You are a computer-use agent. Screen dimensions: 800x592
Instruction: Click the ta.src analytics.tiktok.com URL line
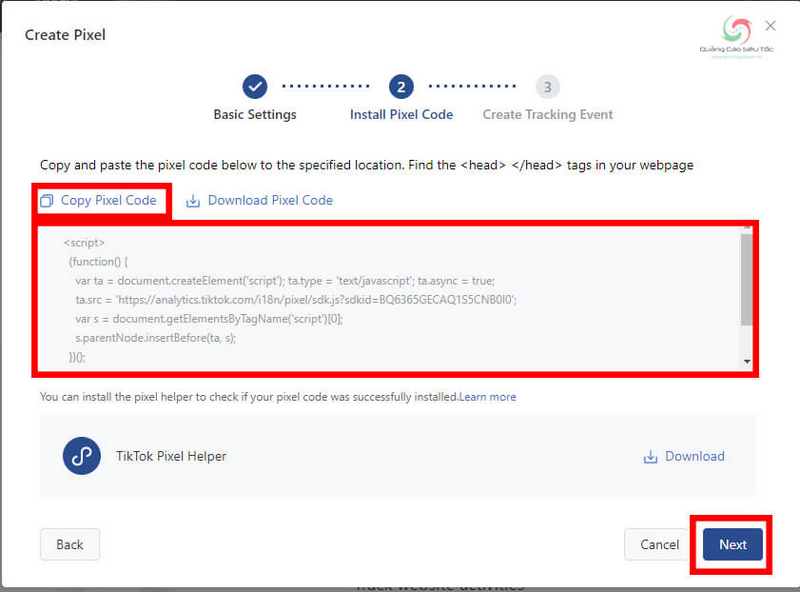296,300
